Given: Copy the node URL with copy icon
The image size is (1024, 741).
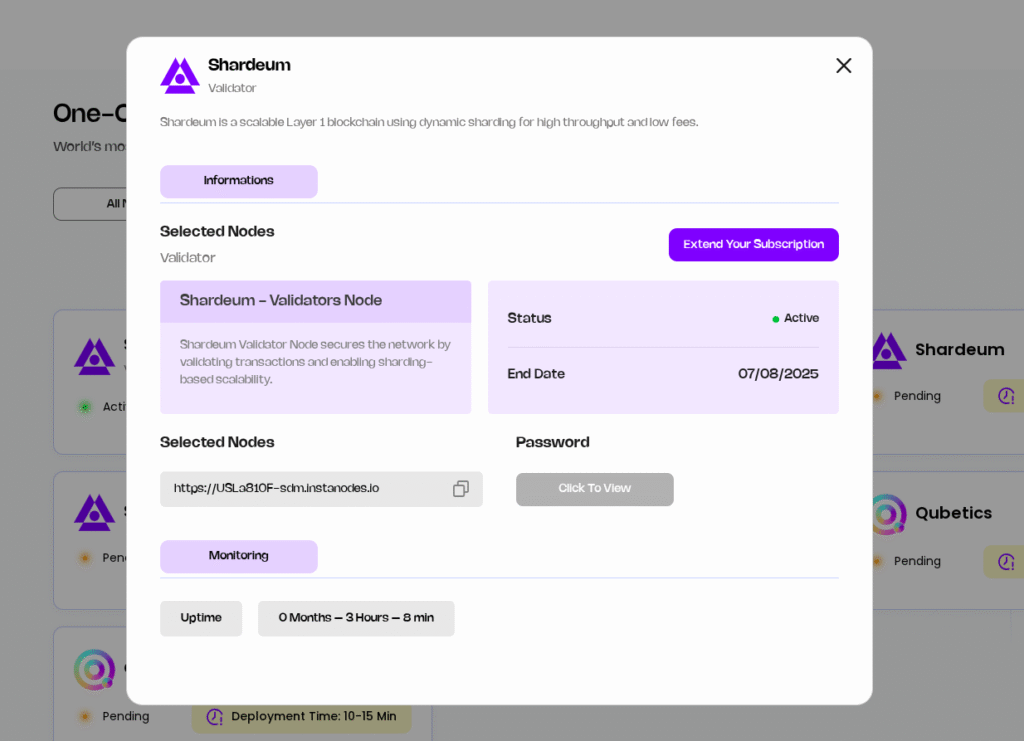Looking at the screenshot, I should tap(460, 488).
